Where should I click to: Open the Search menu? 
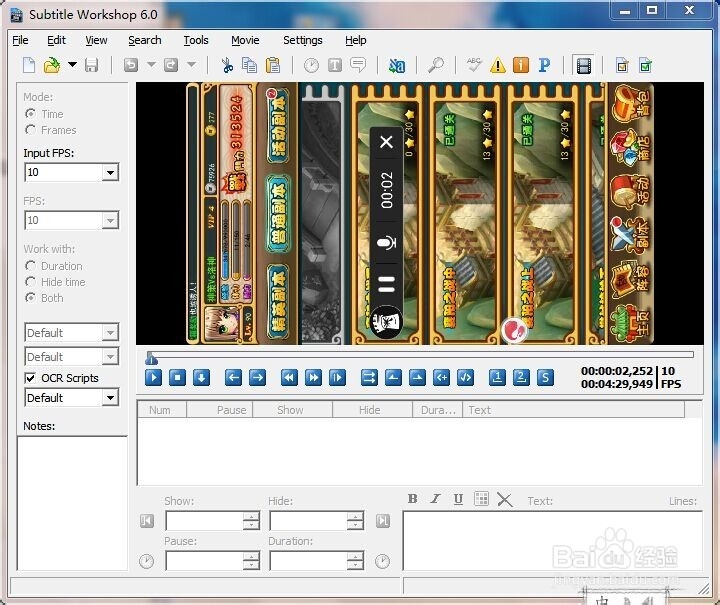click(145, 40)
